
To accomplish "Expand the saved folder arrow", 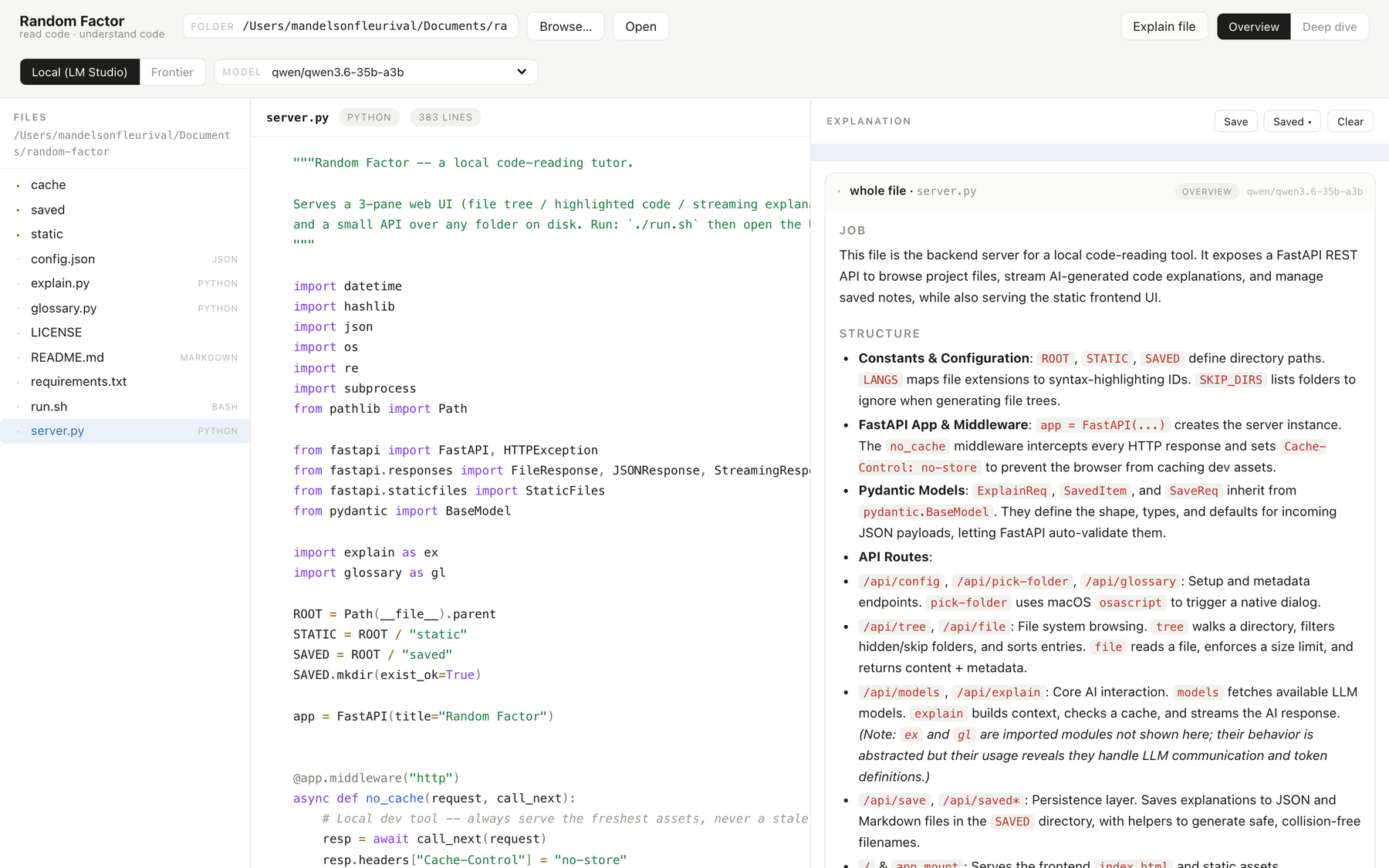I will [x=18, y=210].
